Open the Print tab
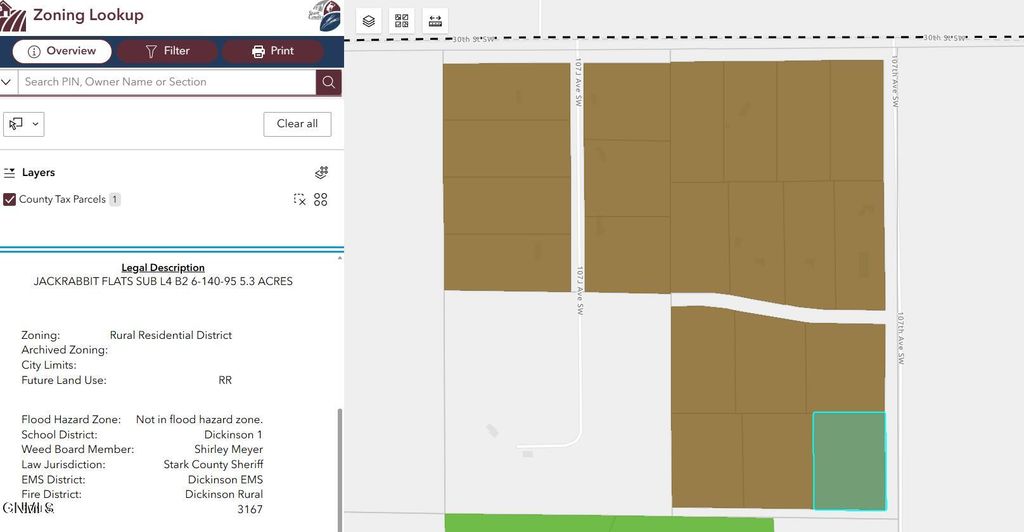The width and height of the screenshot is (1024, 532). point(272,51)
